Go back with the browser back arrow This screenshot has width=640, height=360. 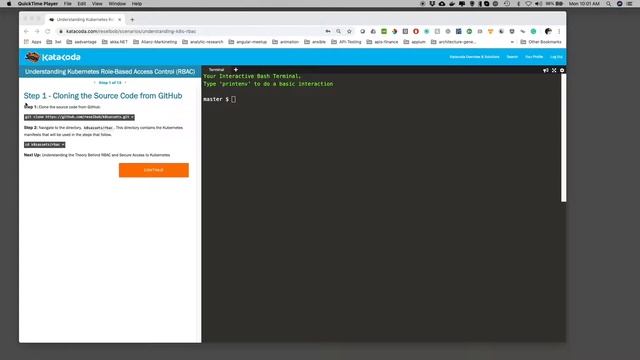pyautogui.click(x=27, y=31)
